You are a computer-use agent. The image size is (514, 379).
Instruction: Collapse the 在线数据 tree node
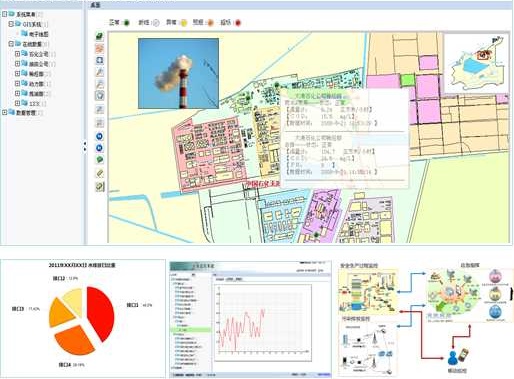pos(11,44)
